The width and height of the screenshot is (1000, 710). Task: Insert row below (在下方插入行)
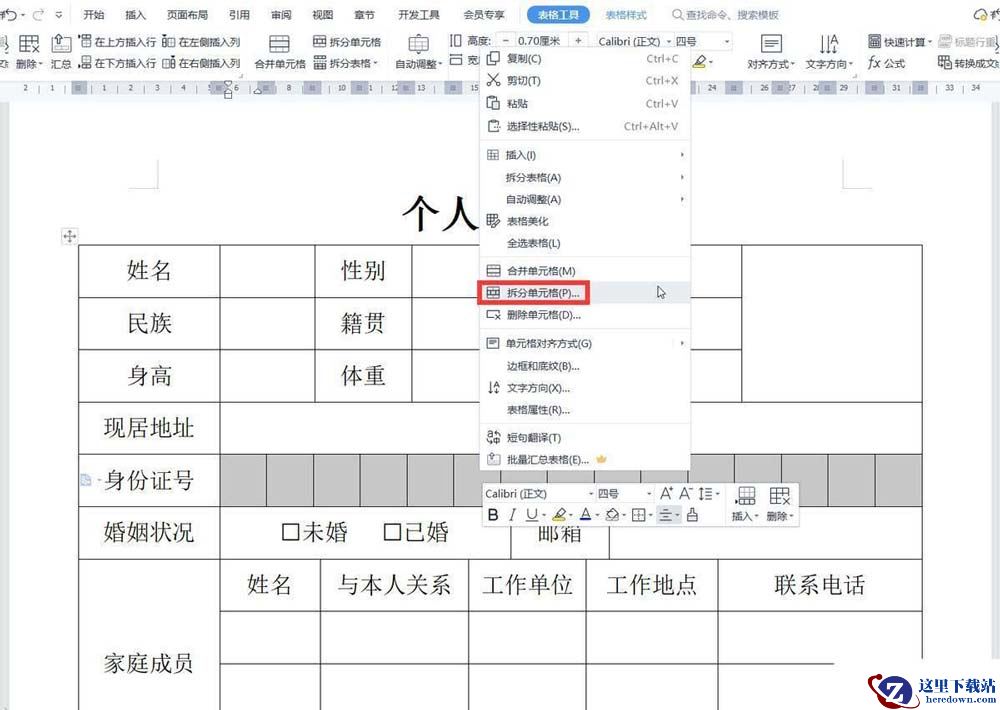click(117, 63)
